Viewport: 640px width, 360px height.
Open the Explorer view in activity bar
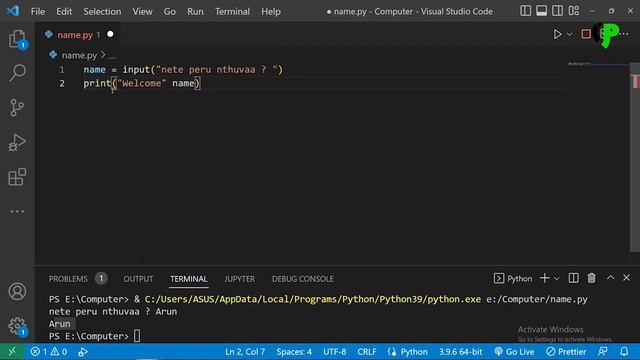coord(17,39)
